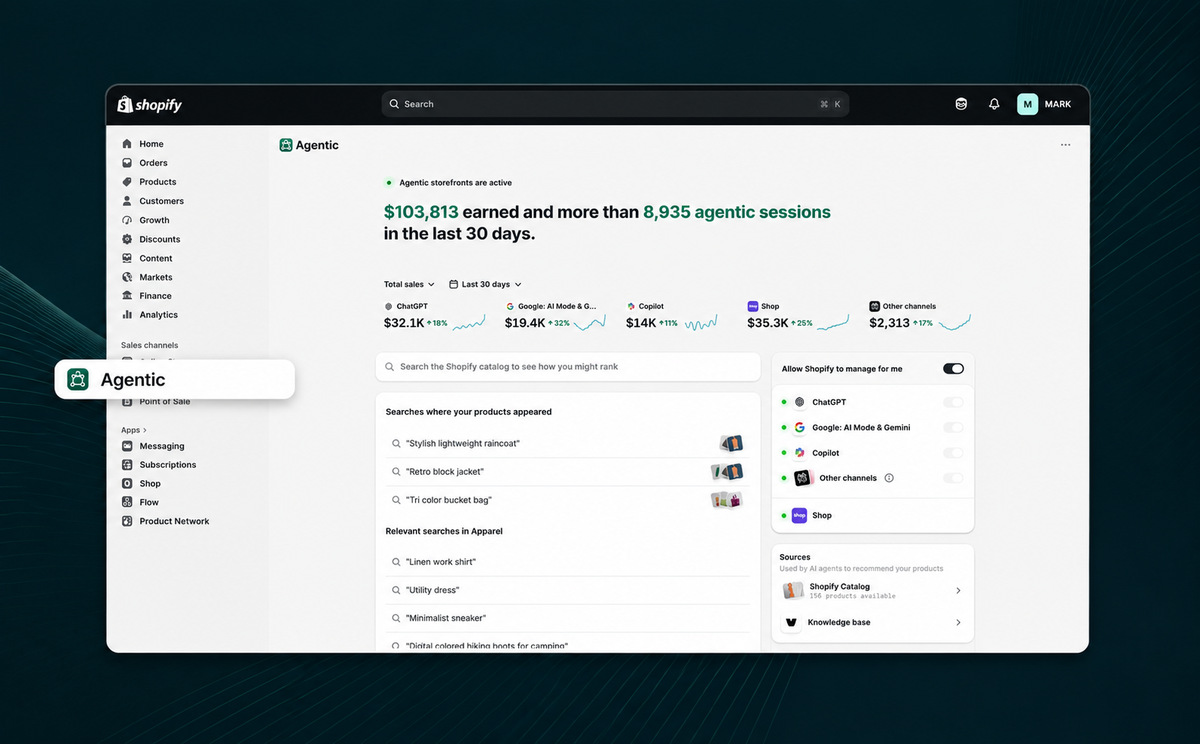Screen dimensions: 1200x744
Task: Click the Customers person icon
Action: [127, 201]
